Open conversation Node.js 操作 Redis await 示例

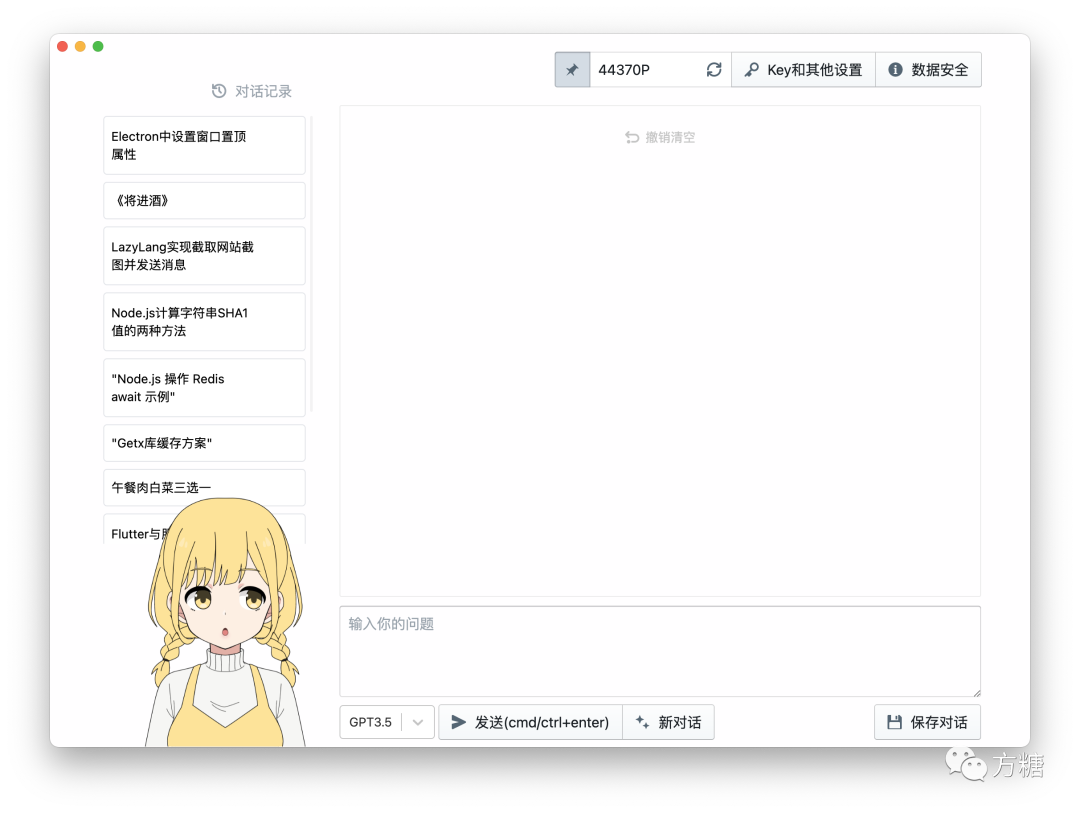point(204,388)
